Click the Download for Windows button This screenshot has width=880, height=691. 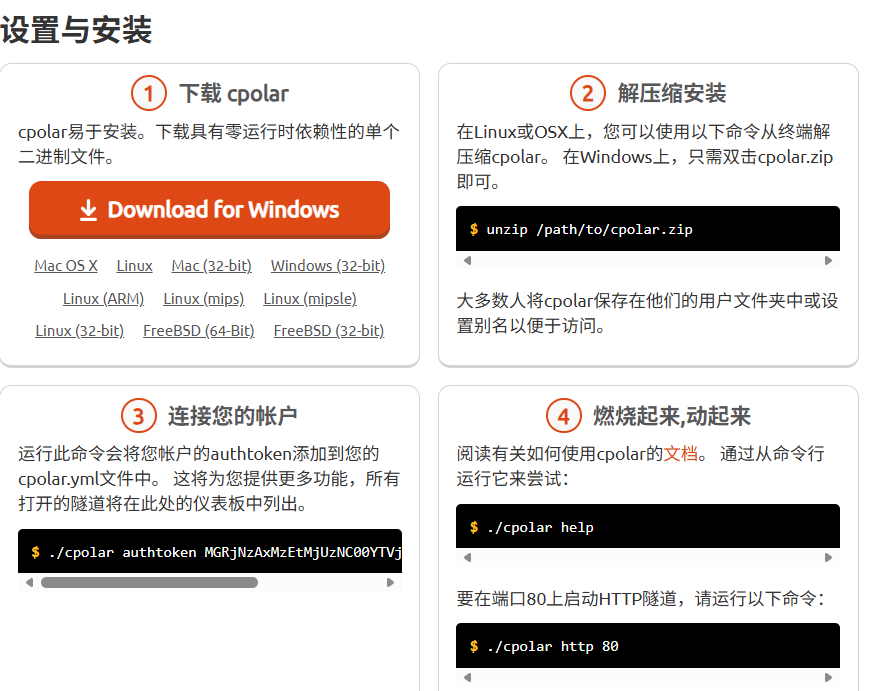(x=209, y=209)
